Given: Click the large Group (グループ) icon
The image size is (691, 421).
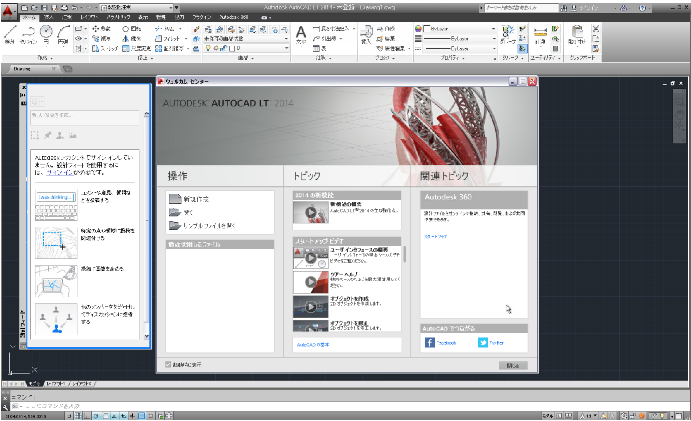Looking at the screenshot, I should tap(508, 35).
